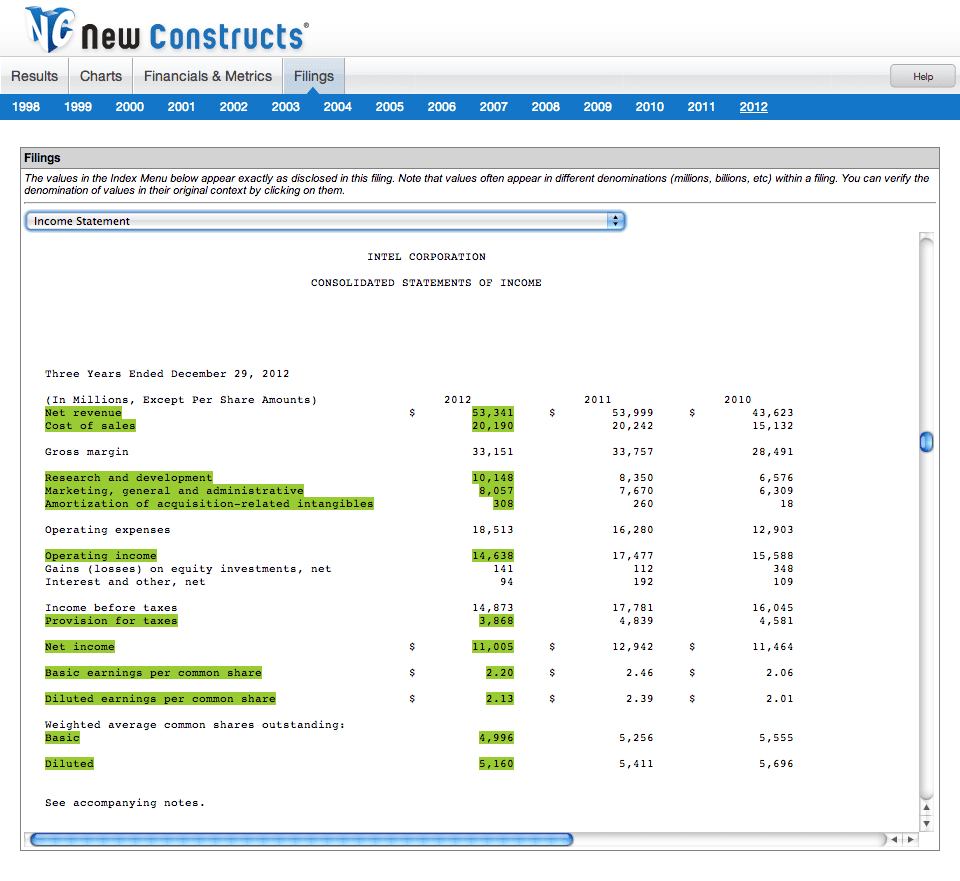Screen dimensions: 960x881
Task: Select the Filings tab
Action: 313,76
